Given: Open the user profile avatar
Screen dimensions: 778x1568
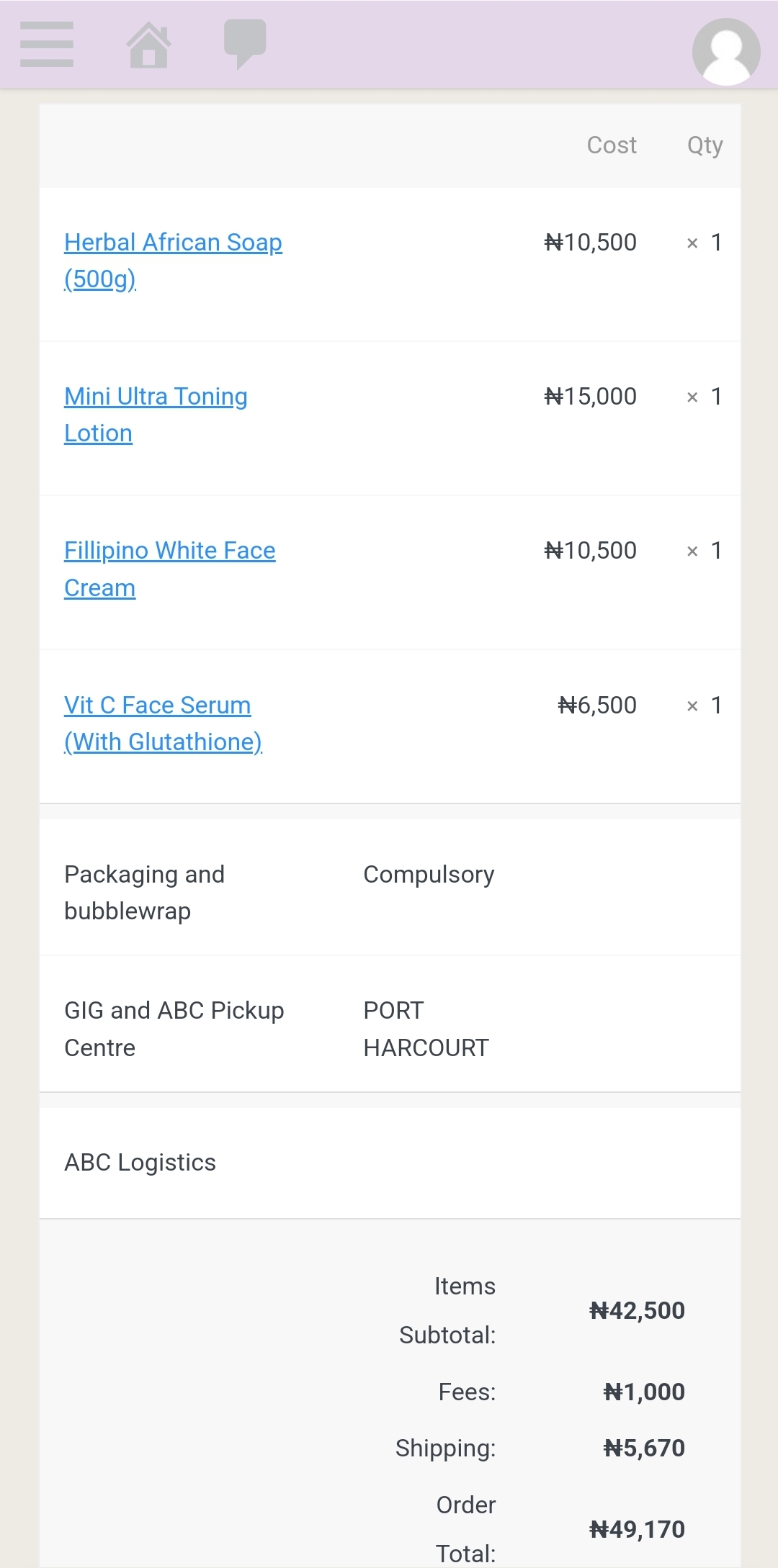Looking at the screenshot, I should point(725,51).
